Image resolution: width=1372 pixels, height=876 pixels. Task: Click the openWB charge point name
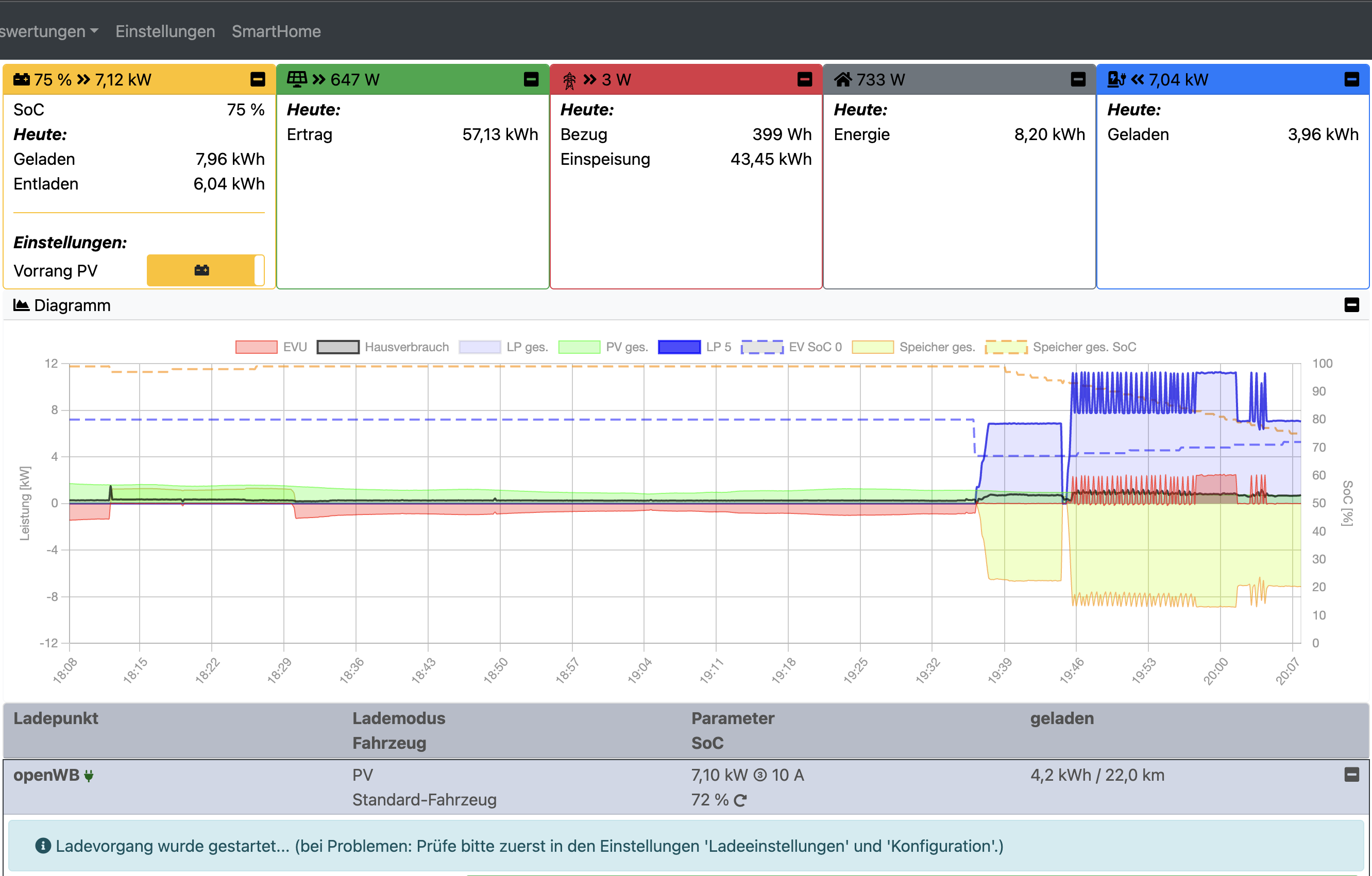46,775
